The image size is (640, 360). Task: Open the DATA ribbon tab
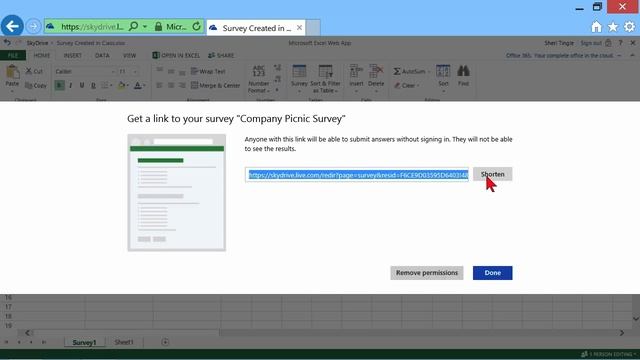[x=102, y=56]
